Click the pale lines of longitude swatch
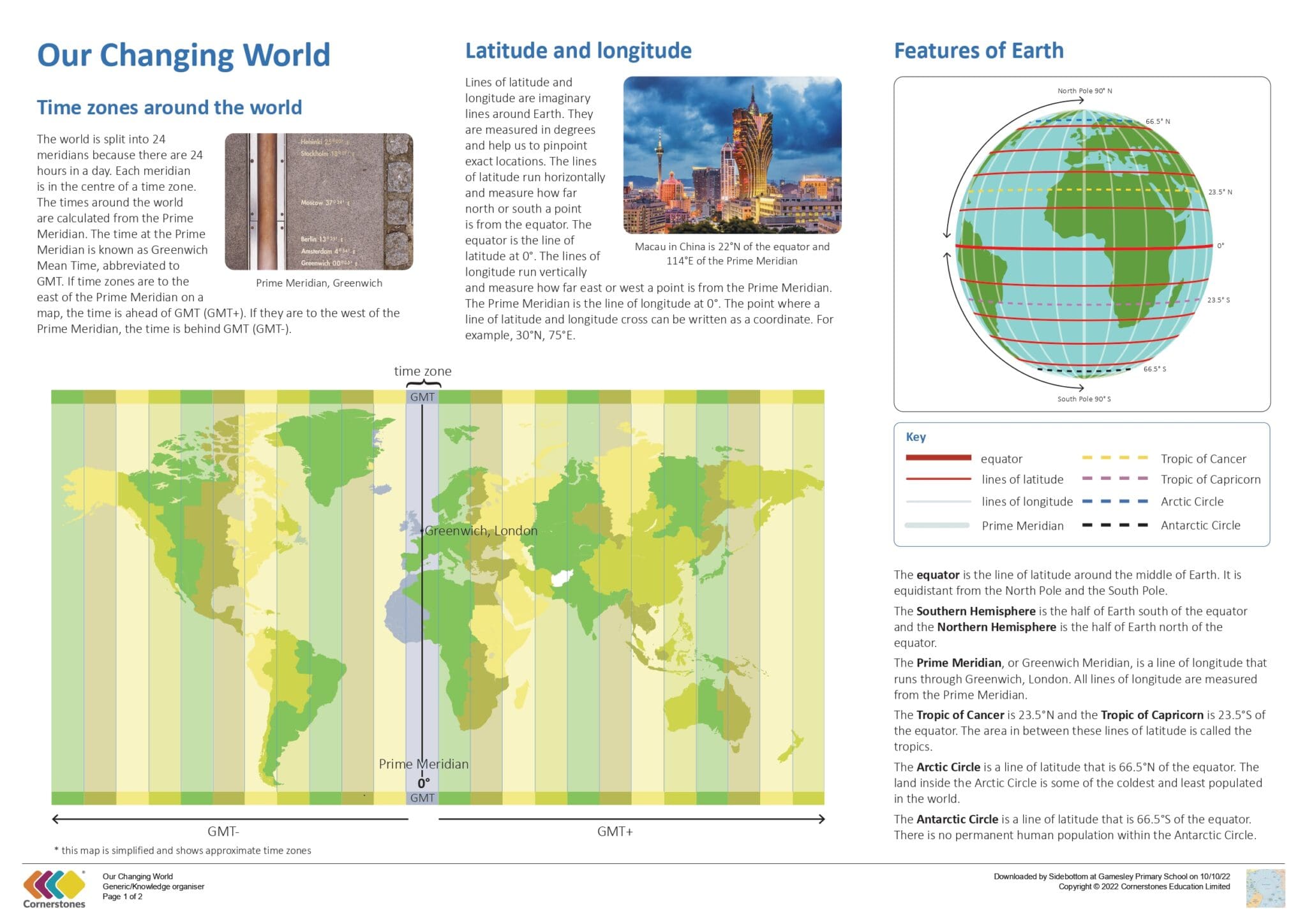This screenshot has width=1307, height=924. click(938, 502)
